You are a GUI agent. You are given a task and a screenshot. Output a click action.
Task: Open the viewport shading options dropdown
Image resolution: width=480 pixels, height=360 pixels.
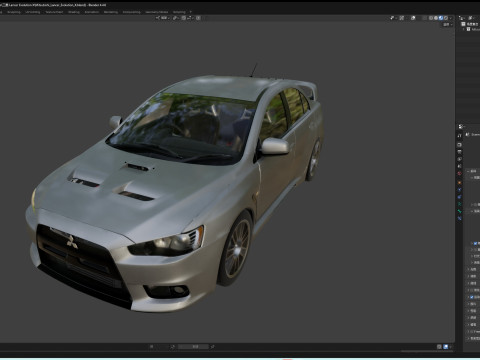click(451, 18)
